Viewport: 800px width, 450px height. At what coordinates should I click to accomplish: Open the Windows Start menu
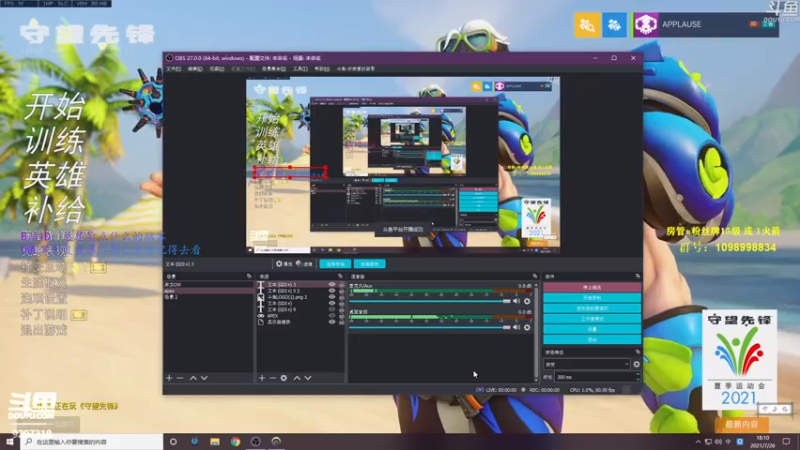[10, 442]
